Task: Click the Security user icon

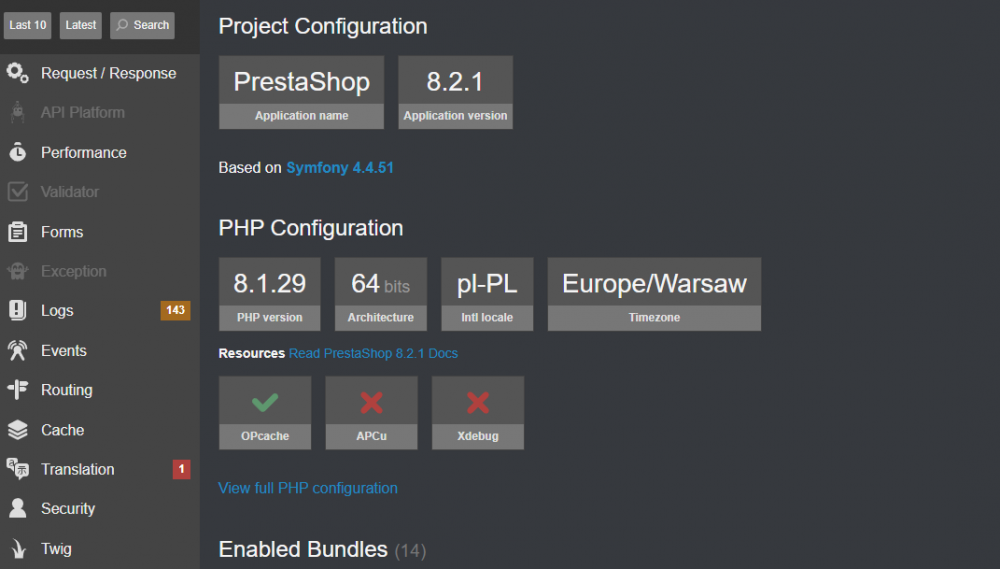Action: coord(18,508)
